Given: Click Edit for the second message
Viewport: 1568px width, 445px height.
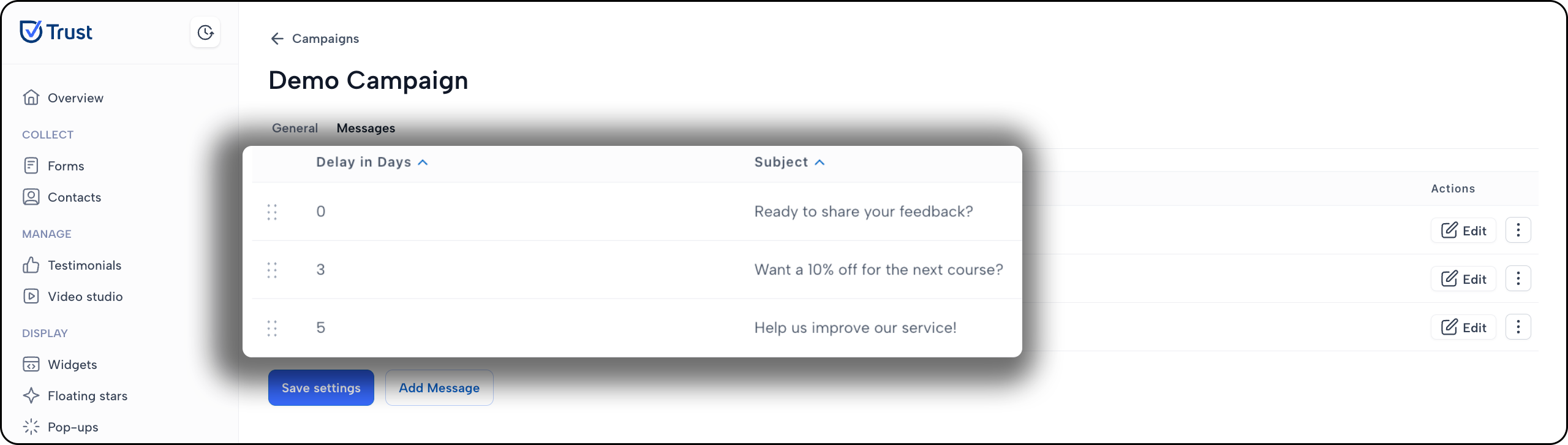Looking at the screenshot, I should (x=1464, y=279).
